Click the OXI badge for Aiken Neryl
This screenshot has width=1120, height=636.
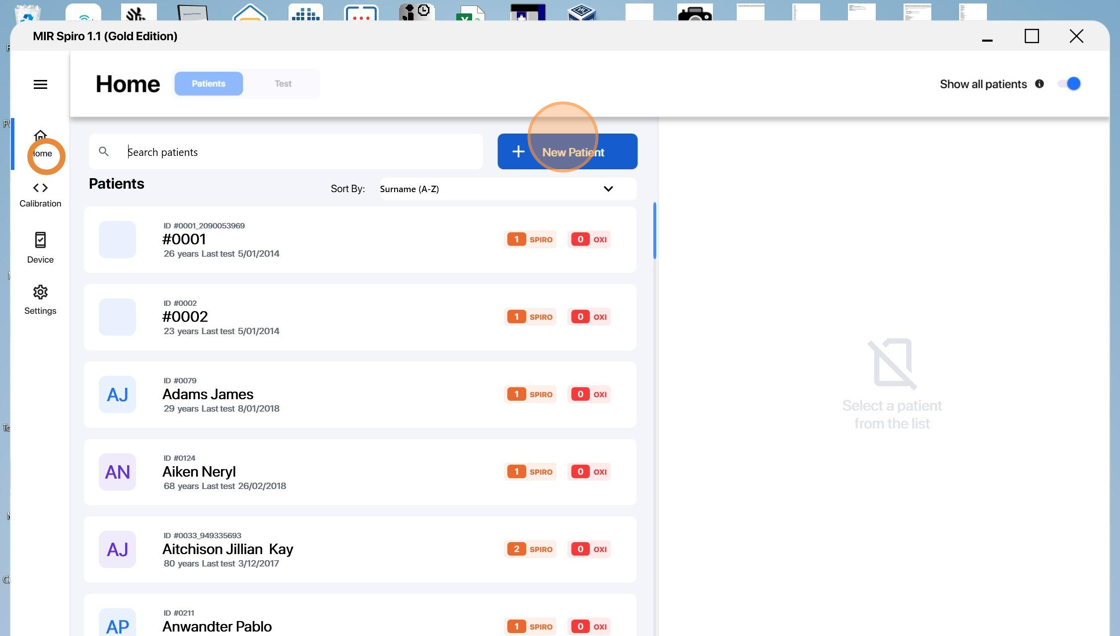tap(590, 472)
